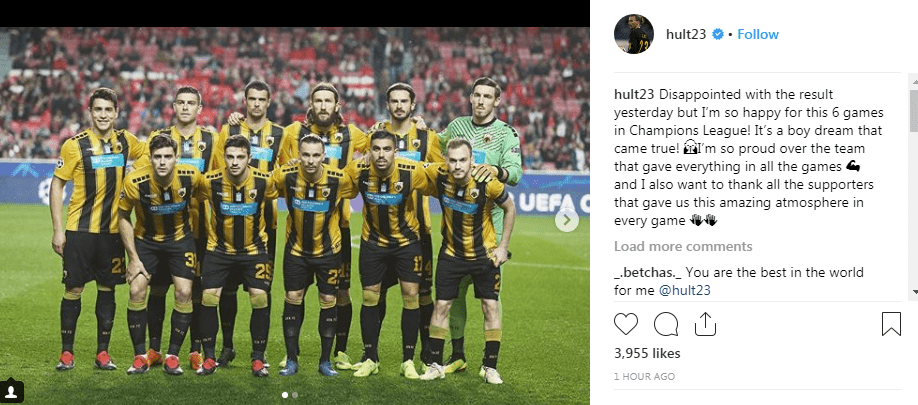
Task: Open the @hult23 mention in the comment
Action: pos(684,290)
